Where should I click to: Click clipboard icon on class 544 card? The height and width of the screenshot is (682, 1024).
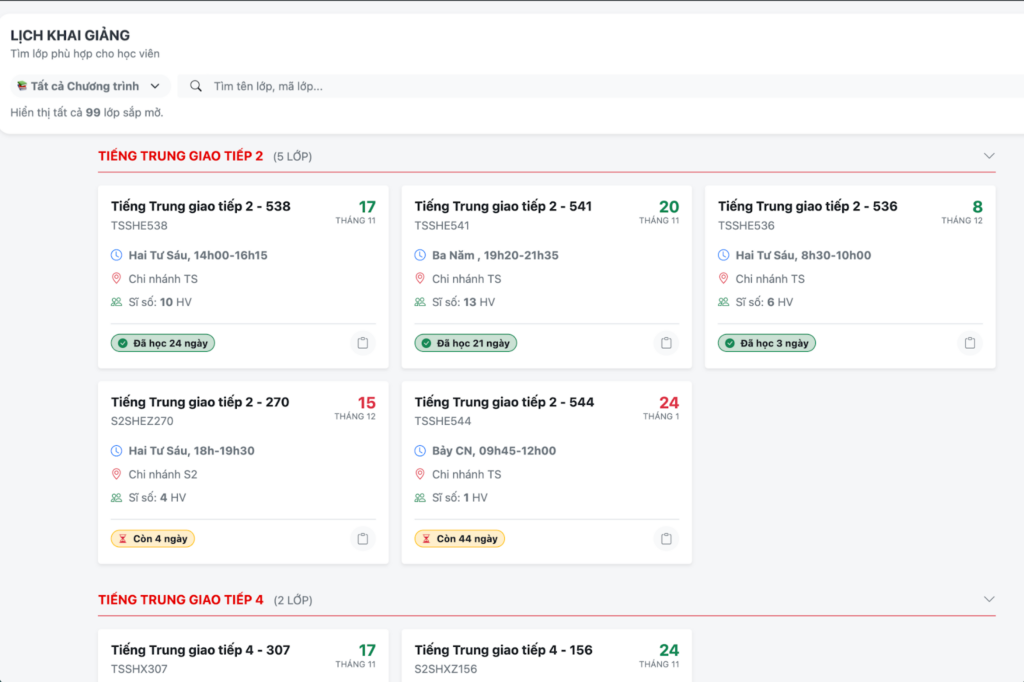click(666, 539)
